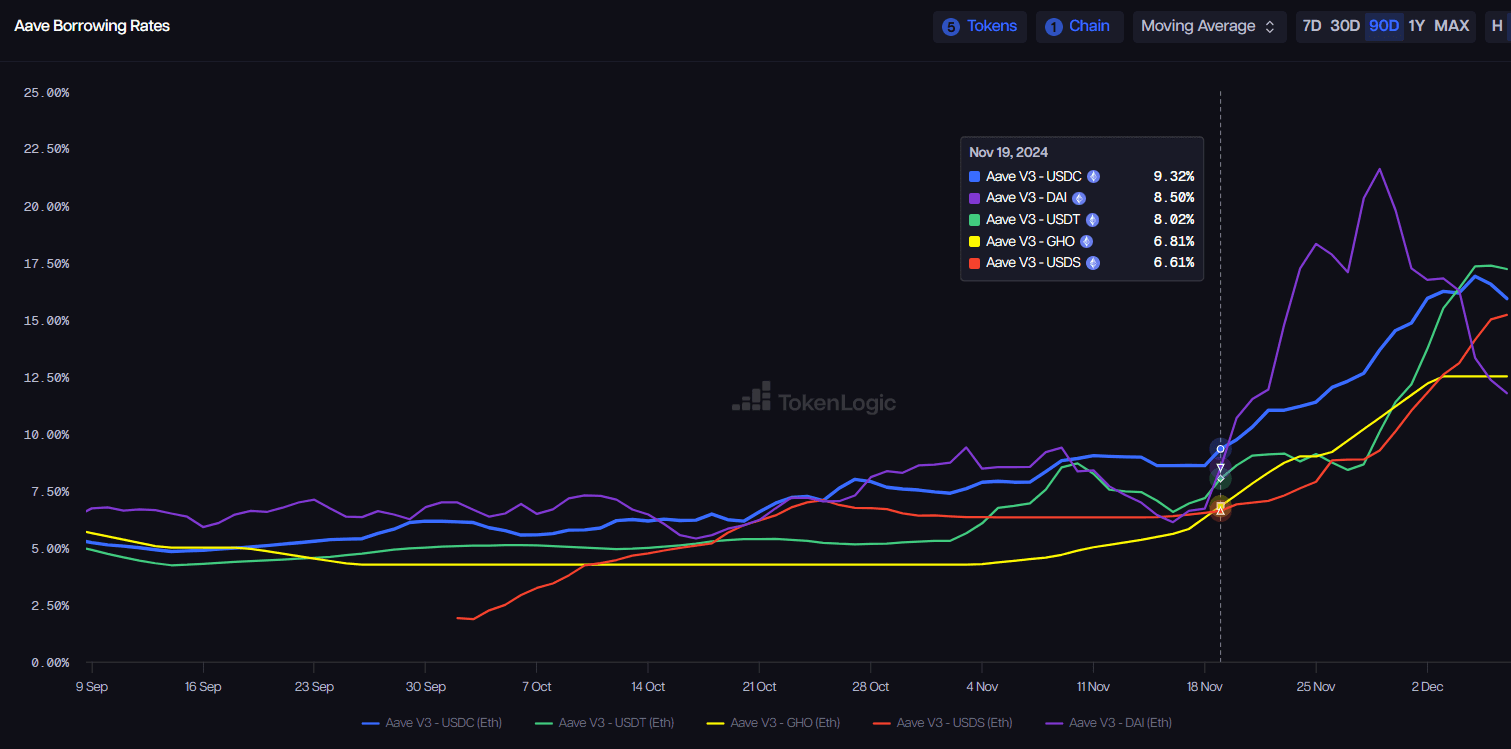Toggle Aave V3 - GHO (Eth) legend entry
Image resolution: width=1511 pixels, height=749 pixels.
[x=773, y=722]
